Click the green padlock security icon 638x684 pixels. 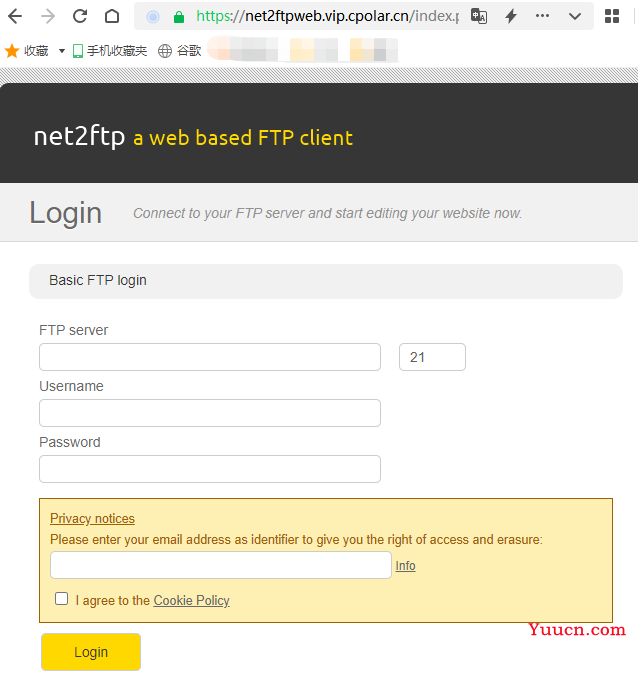pos(179,17)
